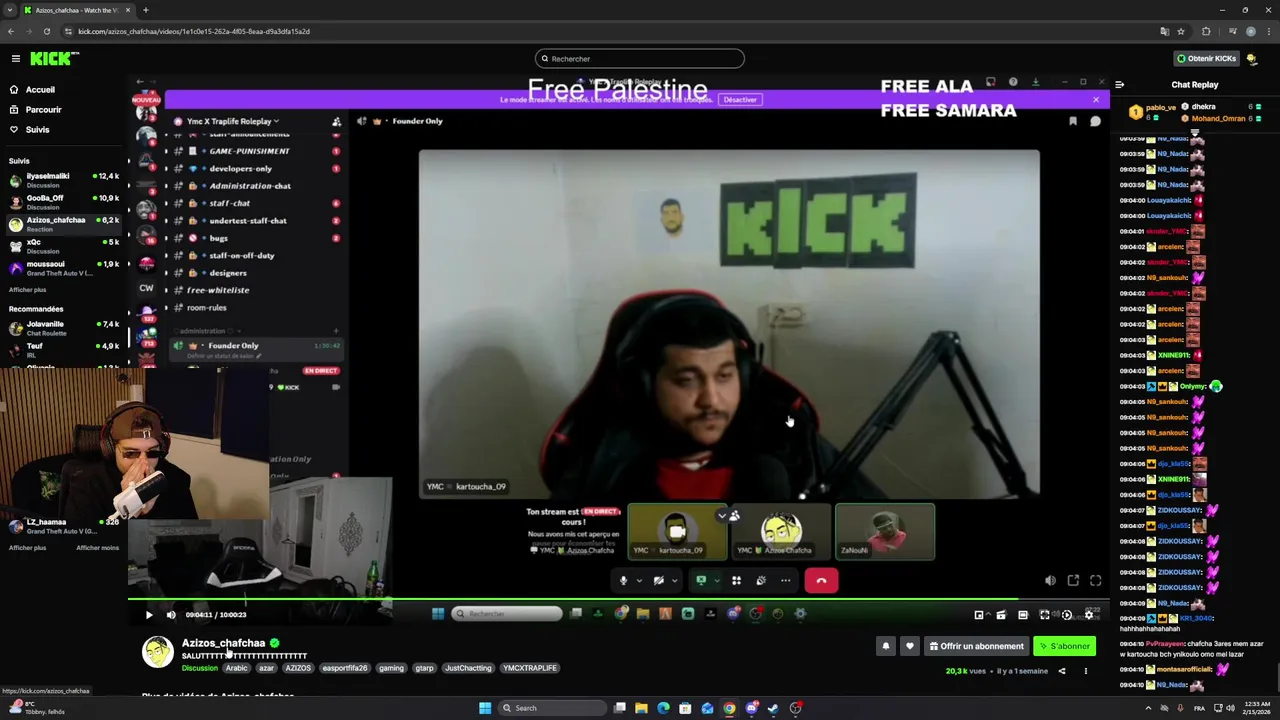Screen dimensions: 1280x720
Task: Show hidden system tray icons
Action: [x=1148, y=708]
